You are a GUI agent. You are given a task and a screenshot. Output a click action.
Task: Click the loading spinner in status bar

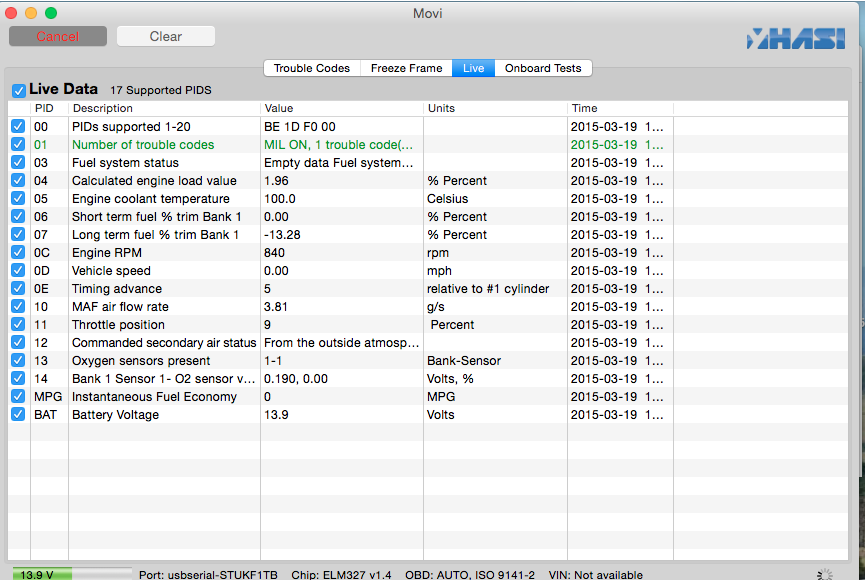(x=825, y=574)
